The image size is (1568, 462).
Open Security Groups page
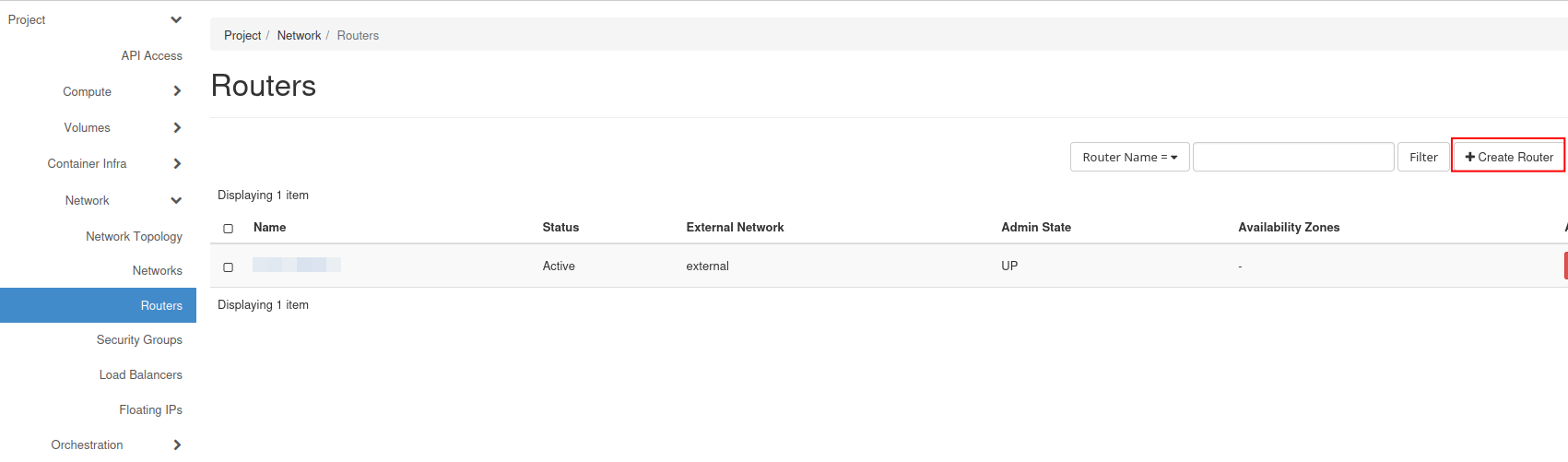pos(139,339)
